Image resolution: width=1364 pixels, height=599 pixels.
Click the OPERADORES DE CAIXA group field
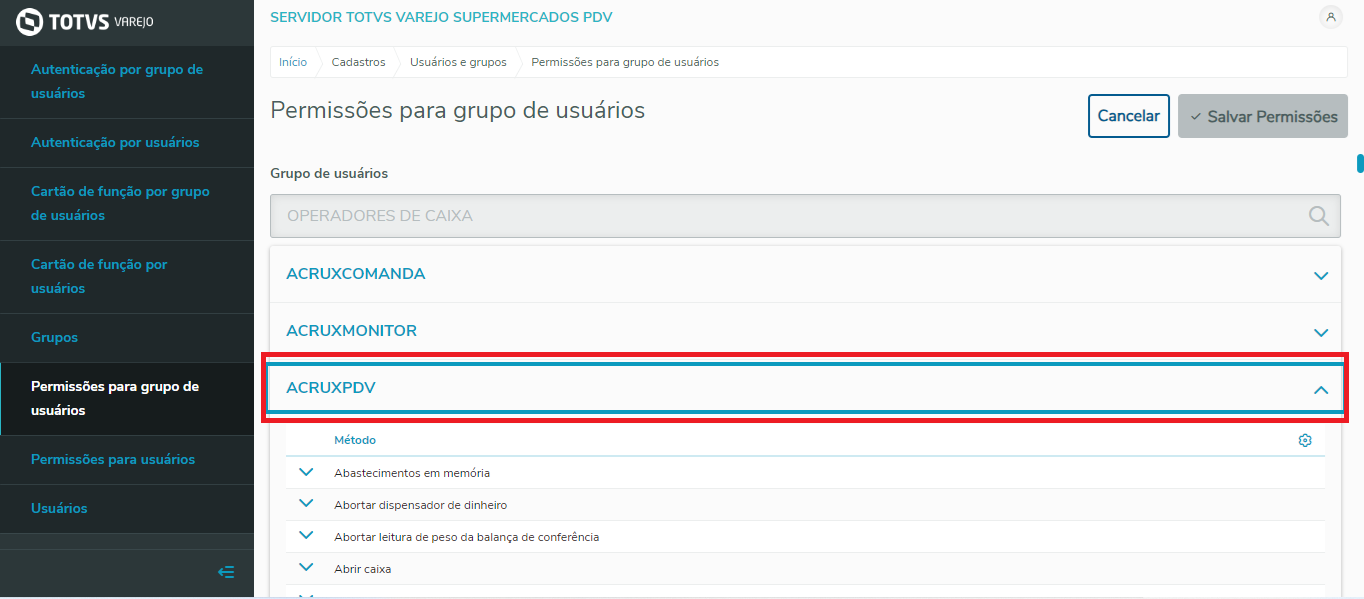tap(805, 215)
